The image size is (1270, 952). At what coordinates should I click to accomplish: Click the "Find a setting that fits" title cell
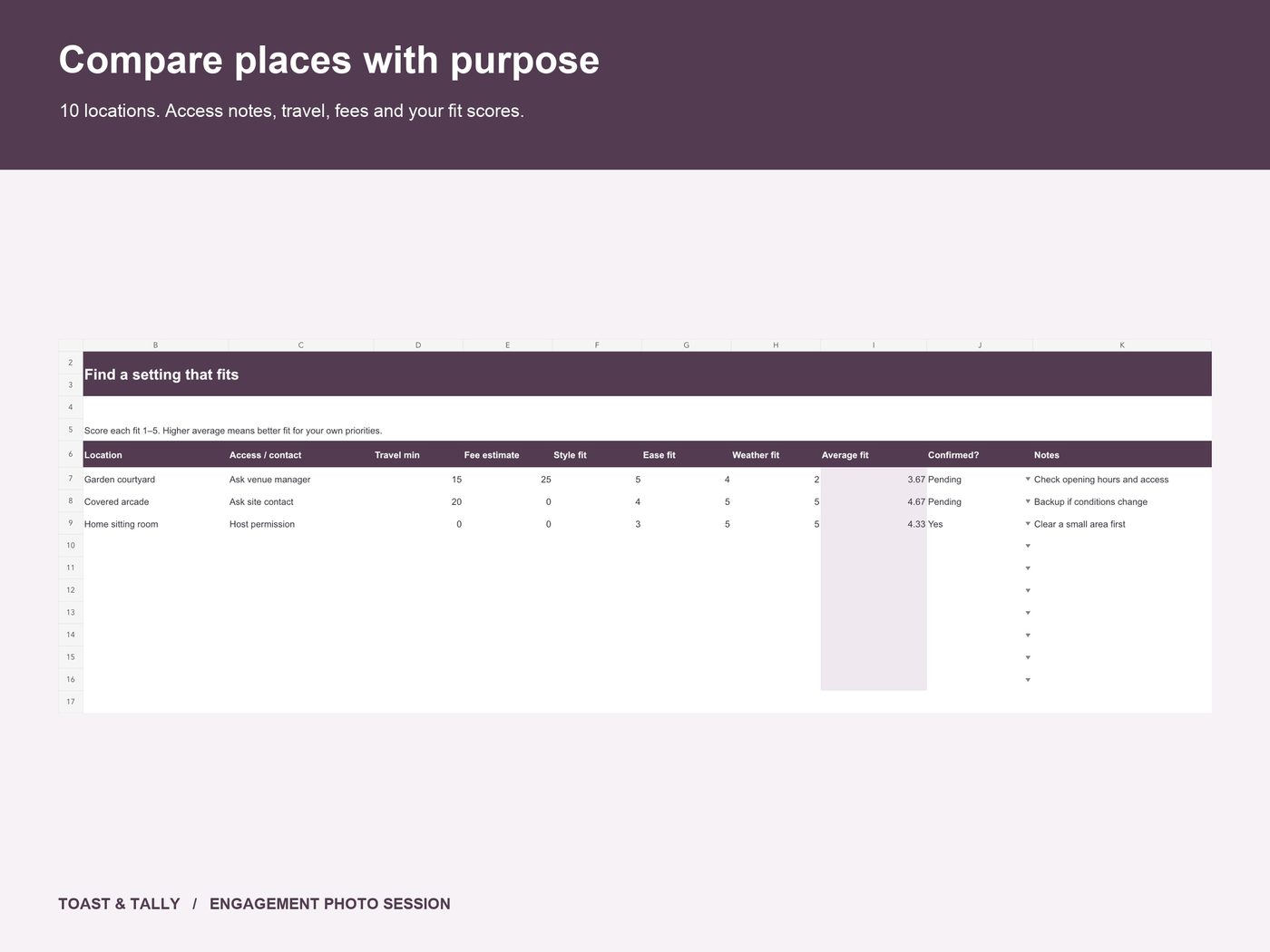pyautogui.click(x=647, y=374)
